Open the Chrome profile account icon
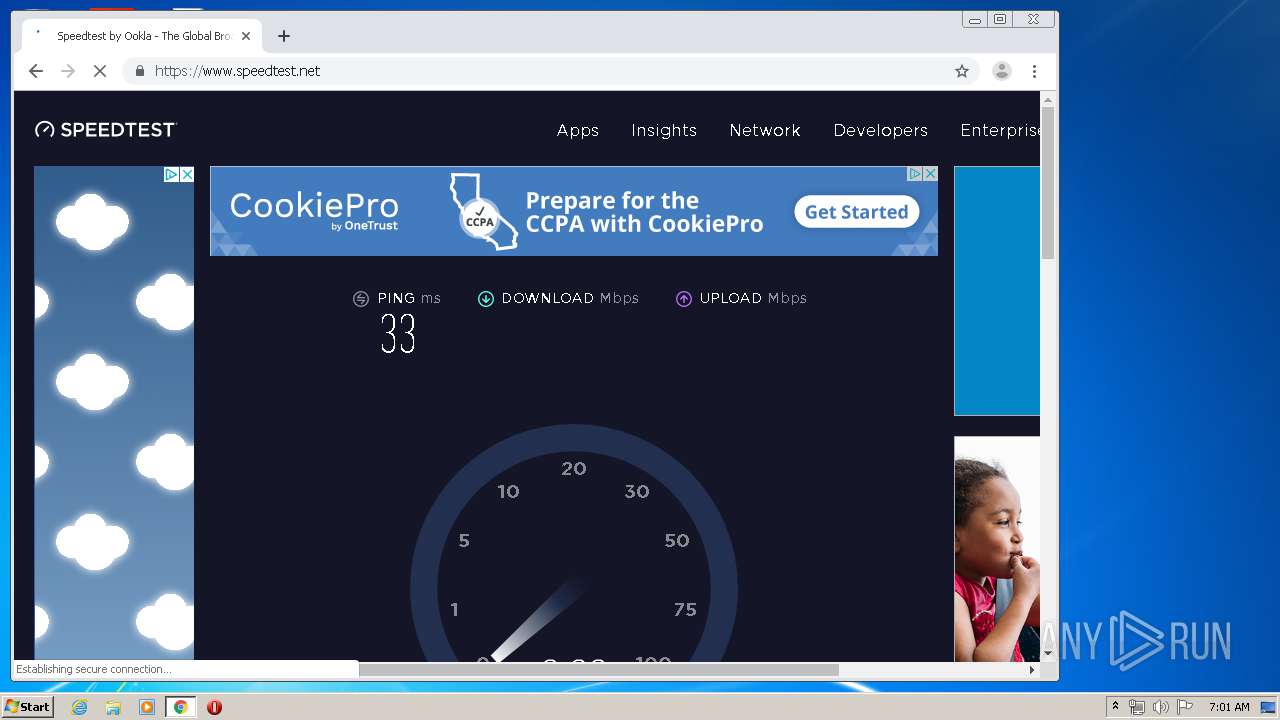The height and width of the screenshot is (720, 1280). point(1001,71)
